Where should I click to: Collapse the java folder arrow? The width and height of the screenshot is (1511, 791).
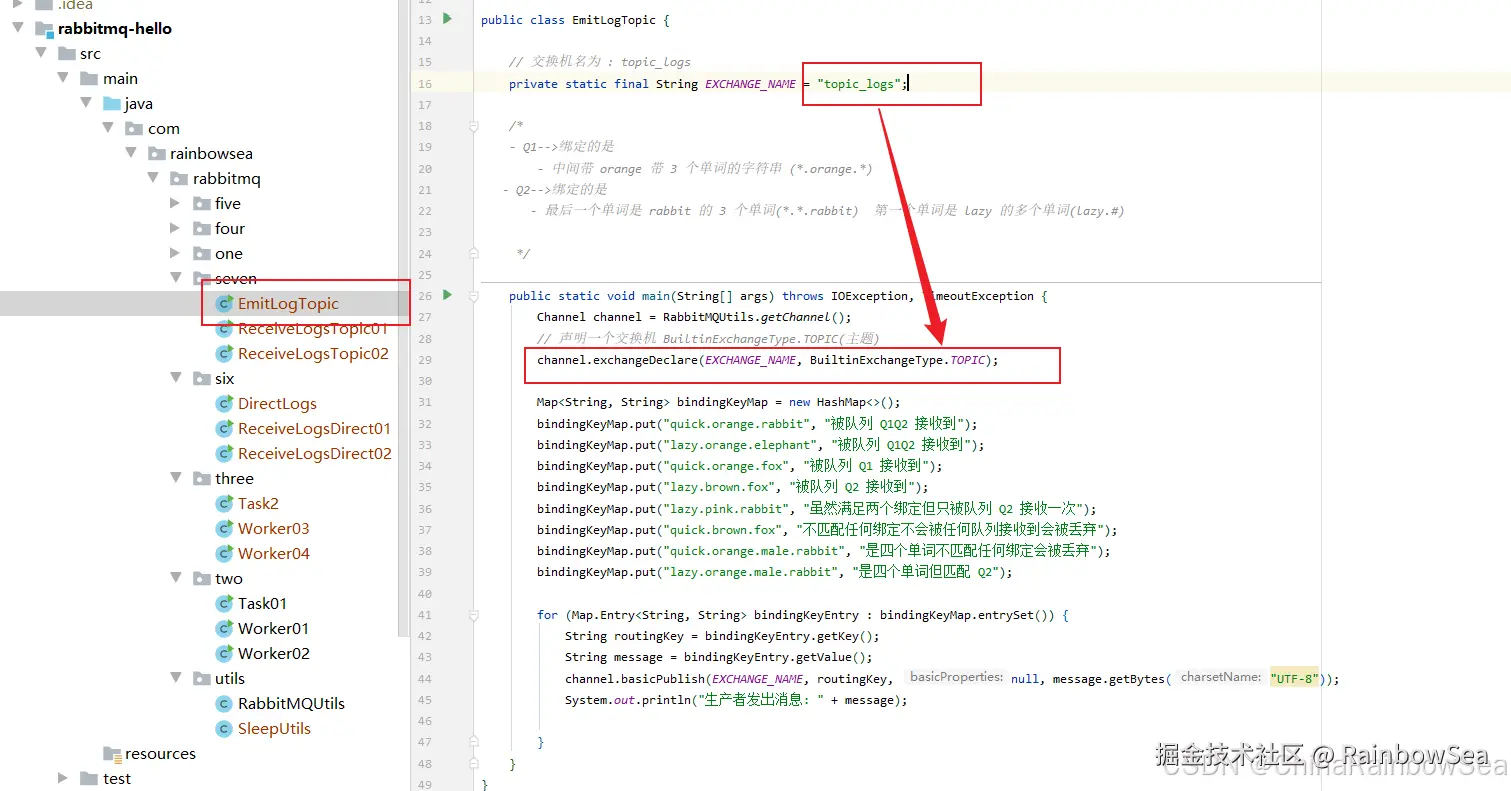(87, 103)
